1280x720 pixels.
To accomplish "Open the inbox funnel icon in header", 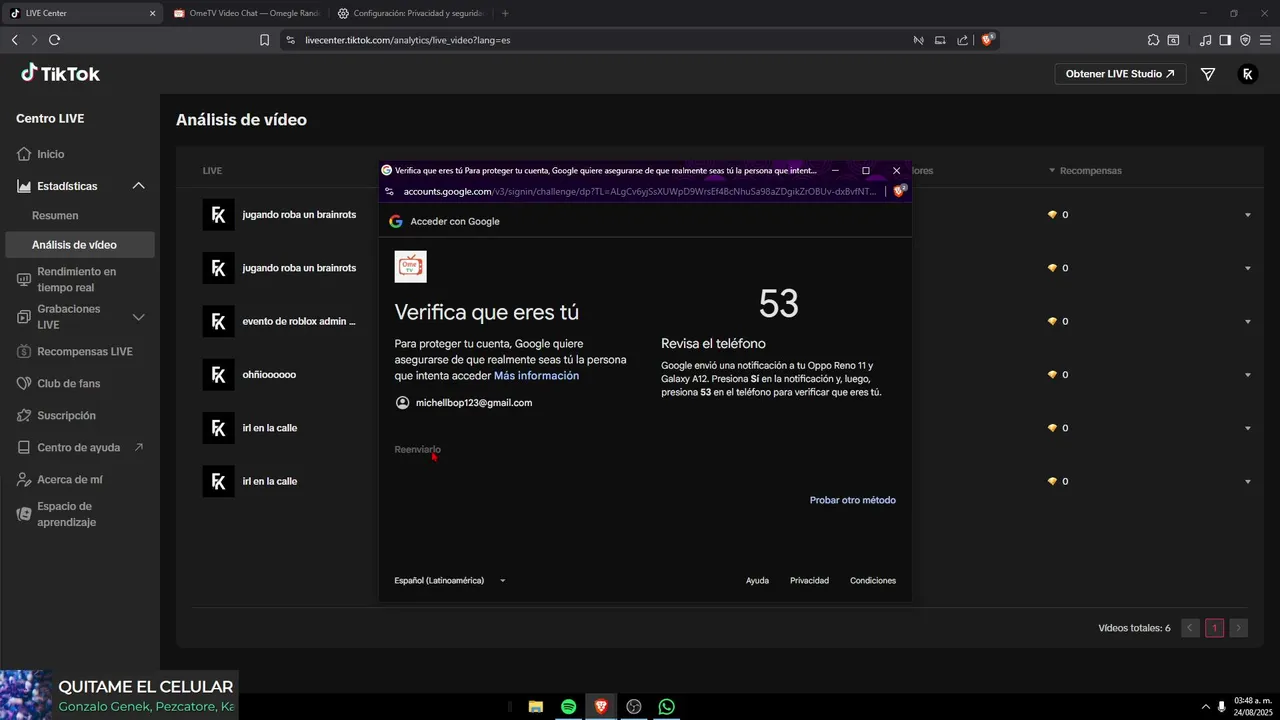I will tap(1208, 74).
